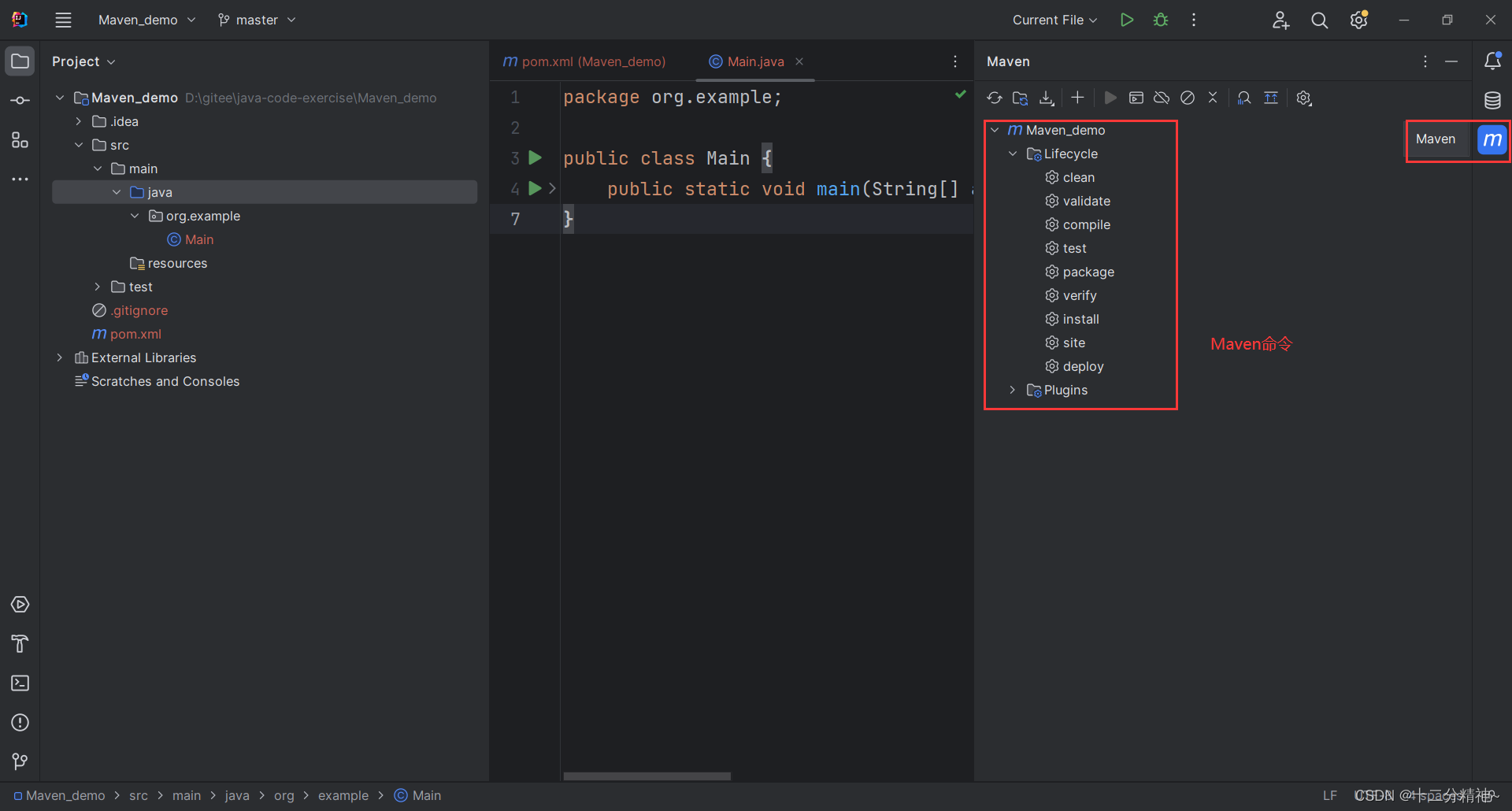Open Terminal tool window icon
Viewport: 1512px width, 811px height.
[x=20, y=683]
